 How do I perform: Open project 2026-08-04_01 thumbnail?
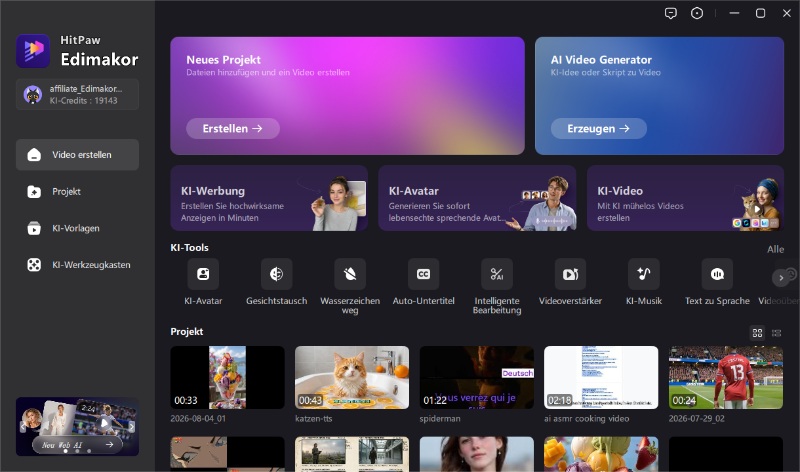(228, 378)
